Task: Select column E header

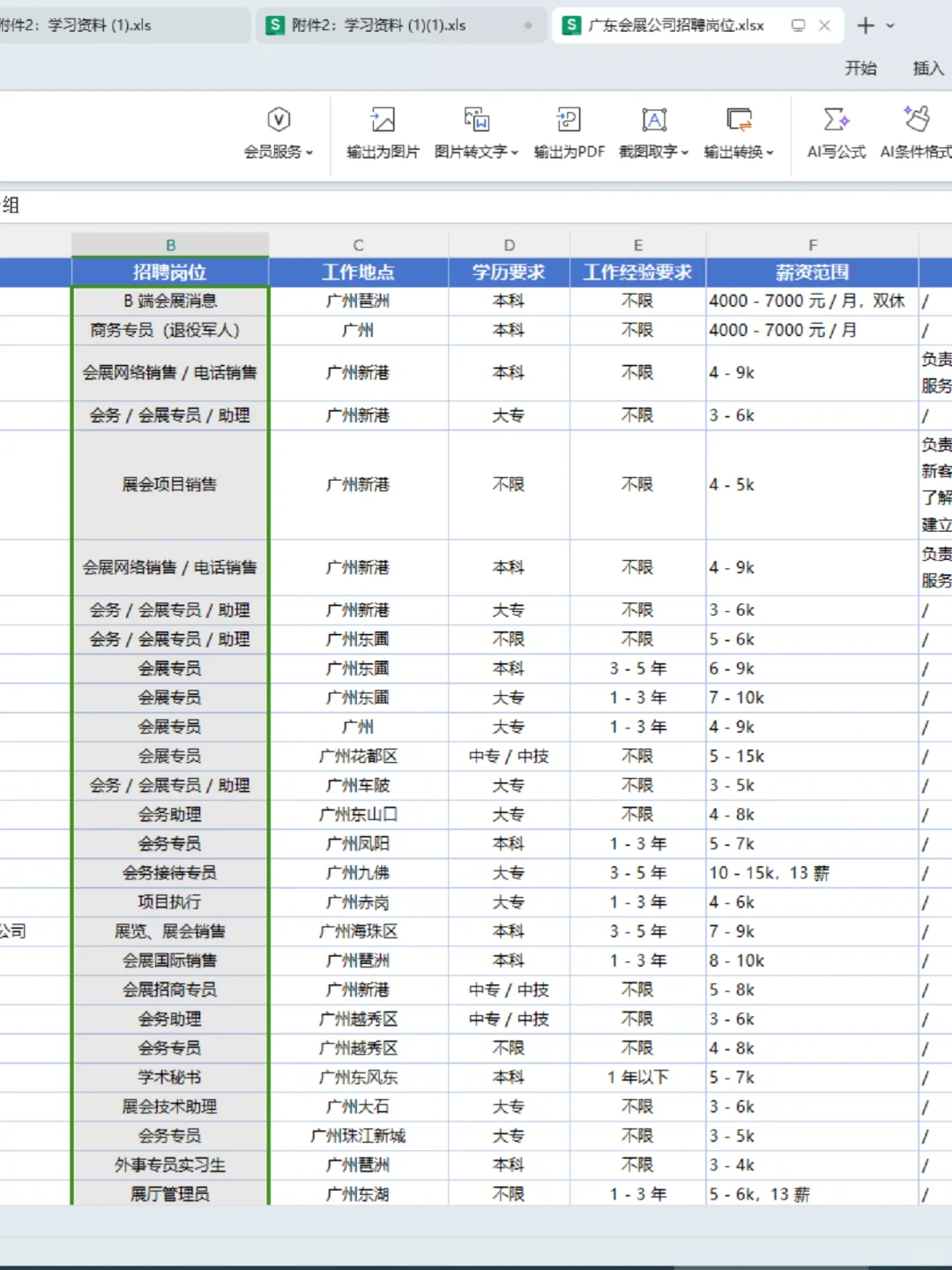Action: click(638, 245)
